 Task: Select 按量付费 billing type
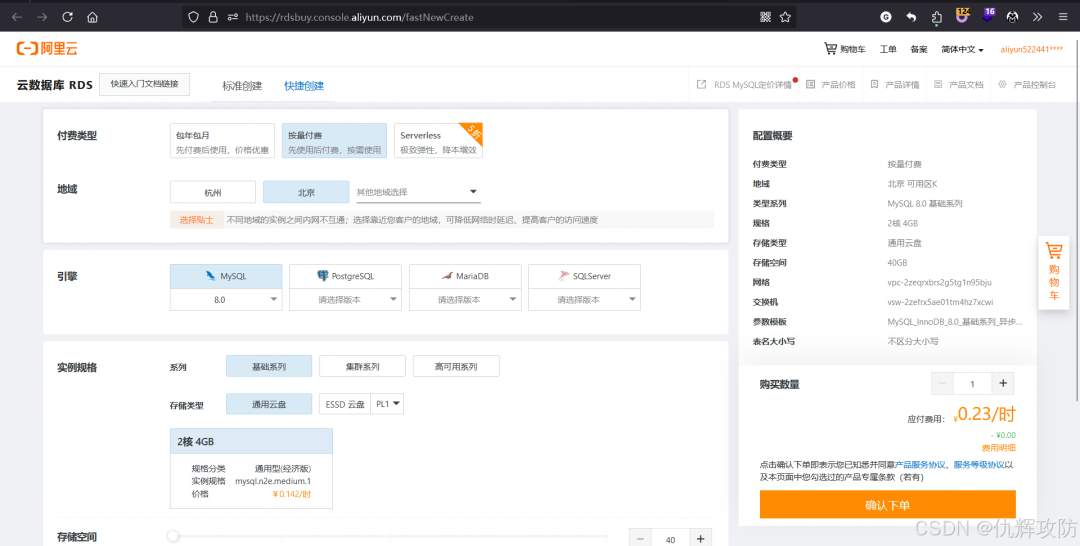334,141
